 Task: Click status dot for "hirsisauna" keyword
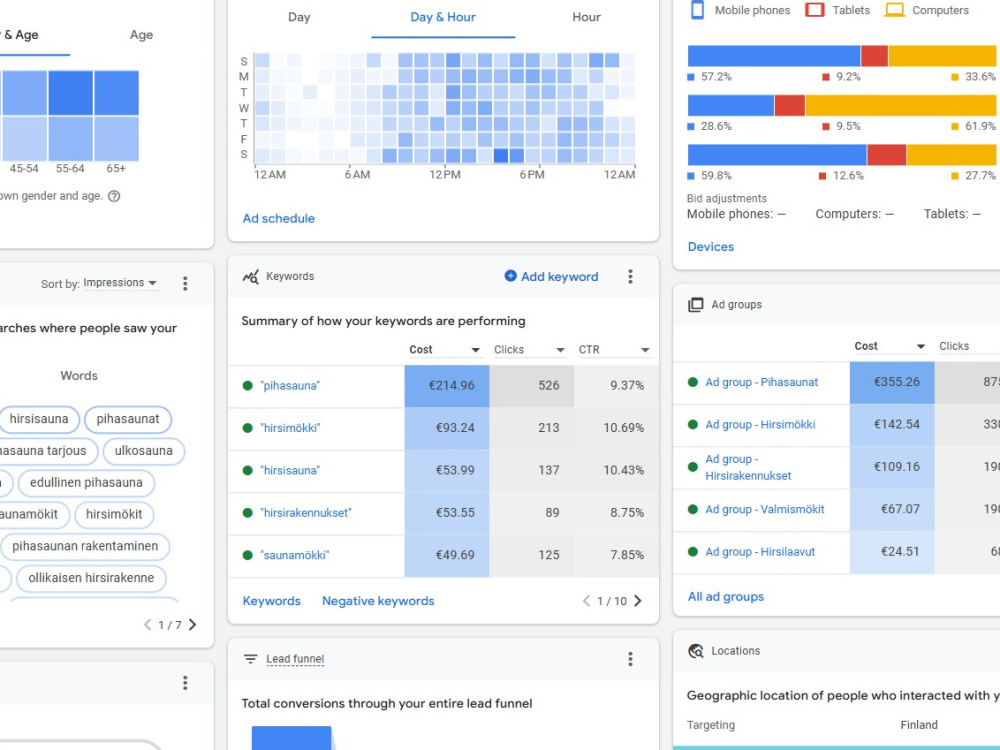point(247,470)
